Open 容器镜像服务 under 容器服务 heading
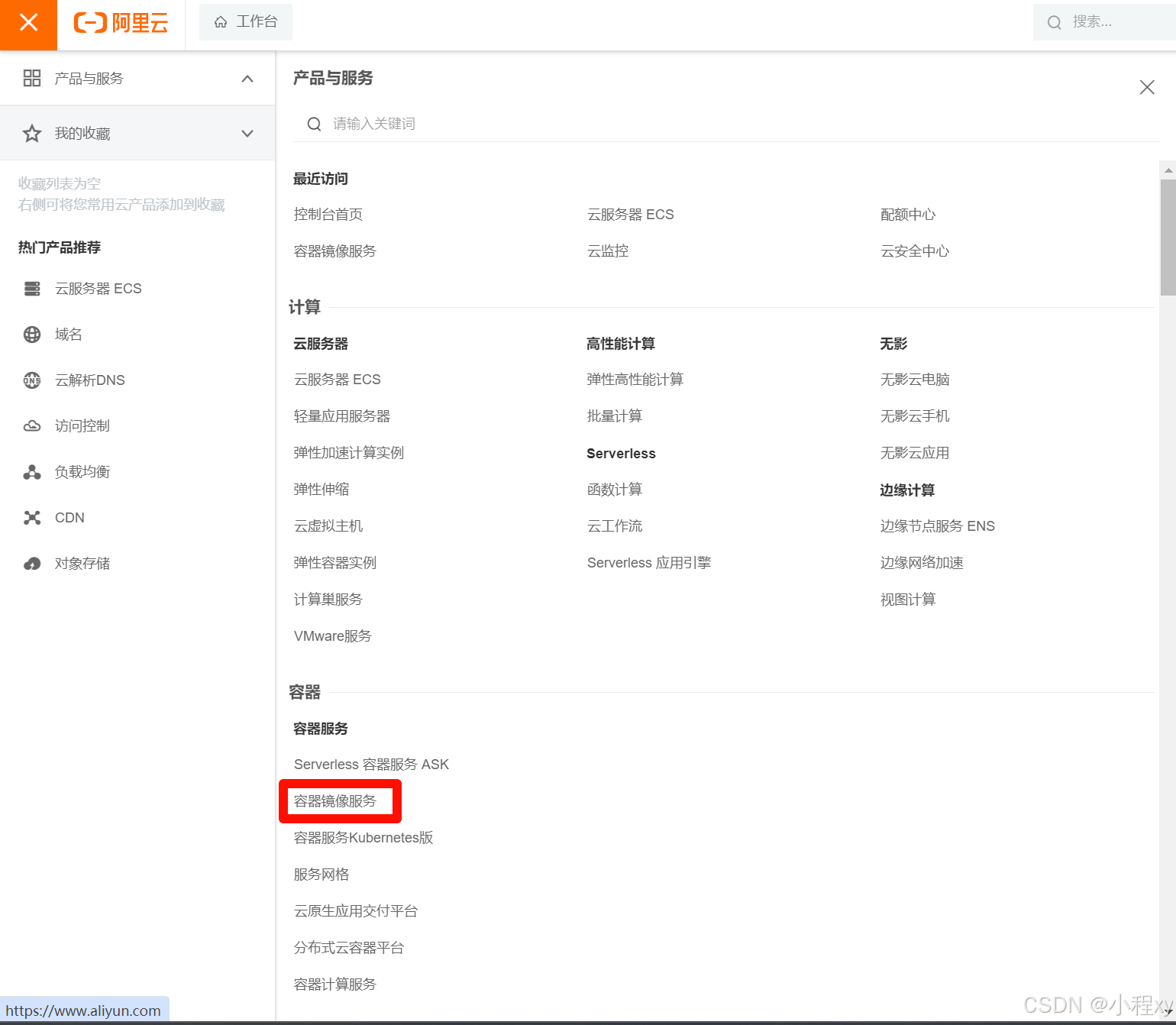Image resolution: width=1176 pixels, height=1025 pixels. pyautogui.click(x=335, y=801)
